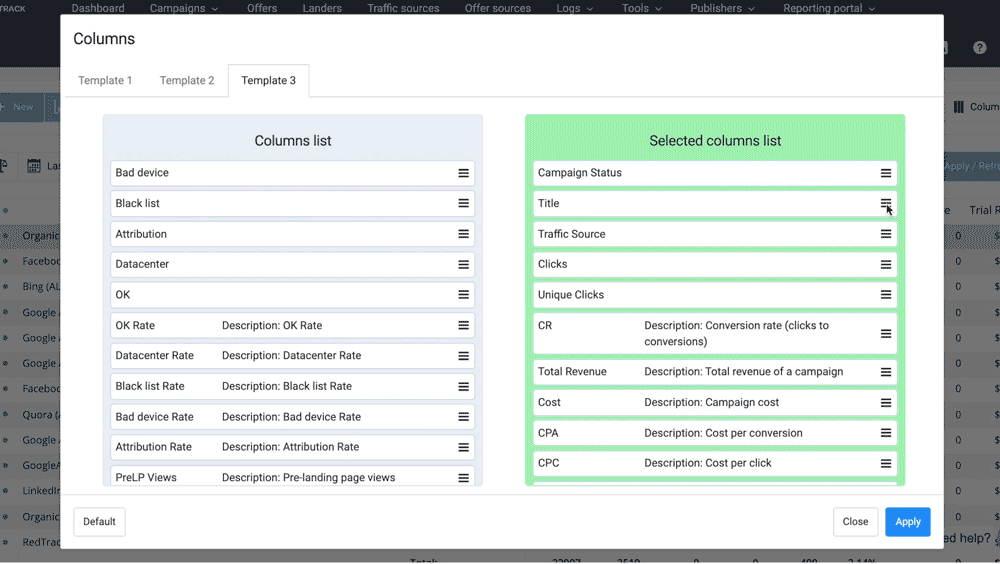Dismiss dialog using the Close button
1000x564 pixels.
point(855,522)
